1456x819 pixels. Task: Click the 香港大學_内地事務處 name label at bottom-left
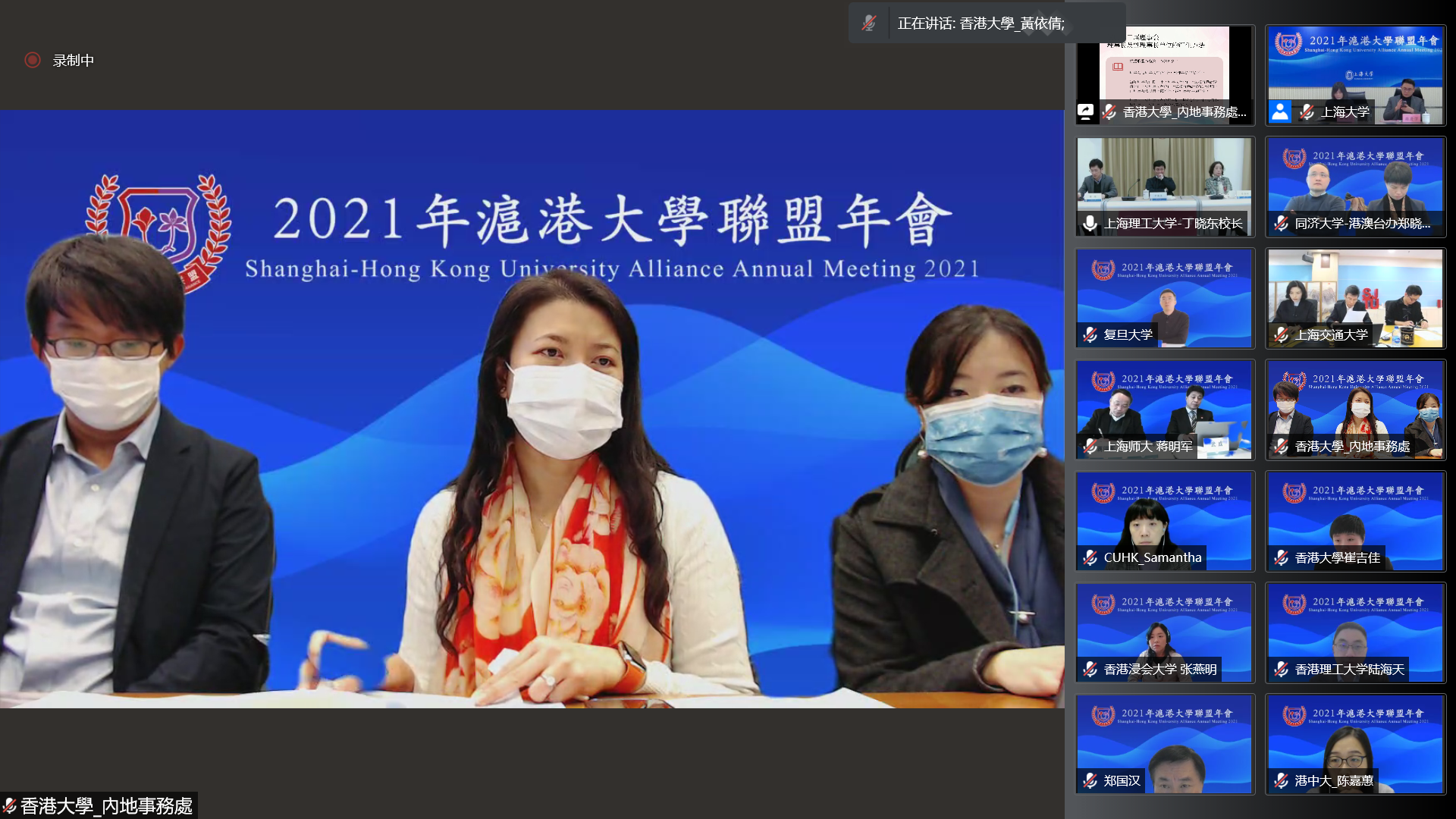[106, 806]
